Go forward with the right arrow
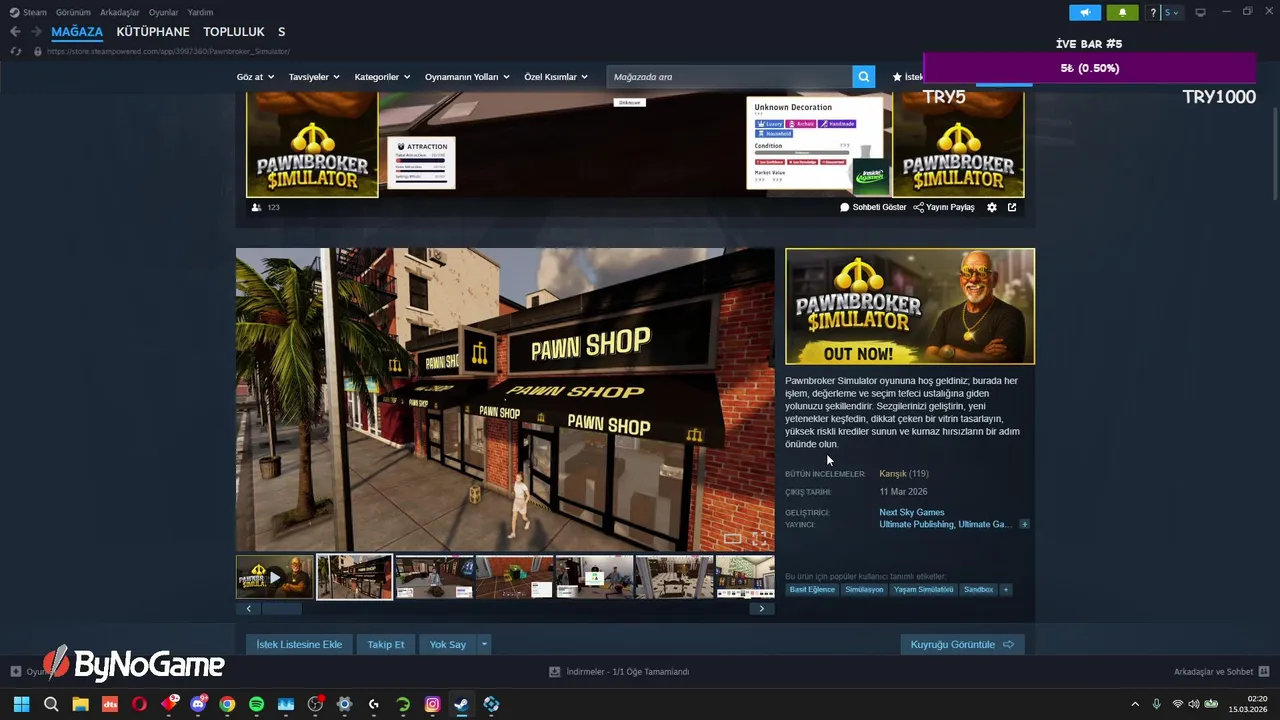Screen dimensions: 1280x720 [36, 32]
